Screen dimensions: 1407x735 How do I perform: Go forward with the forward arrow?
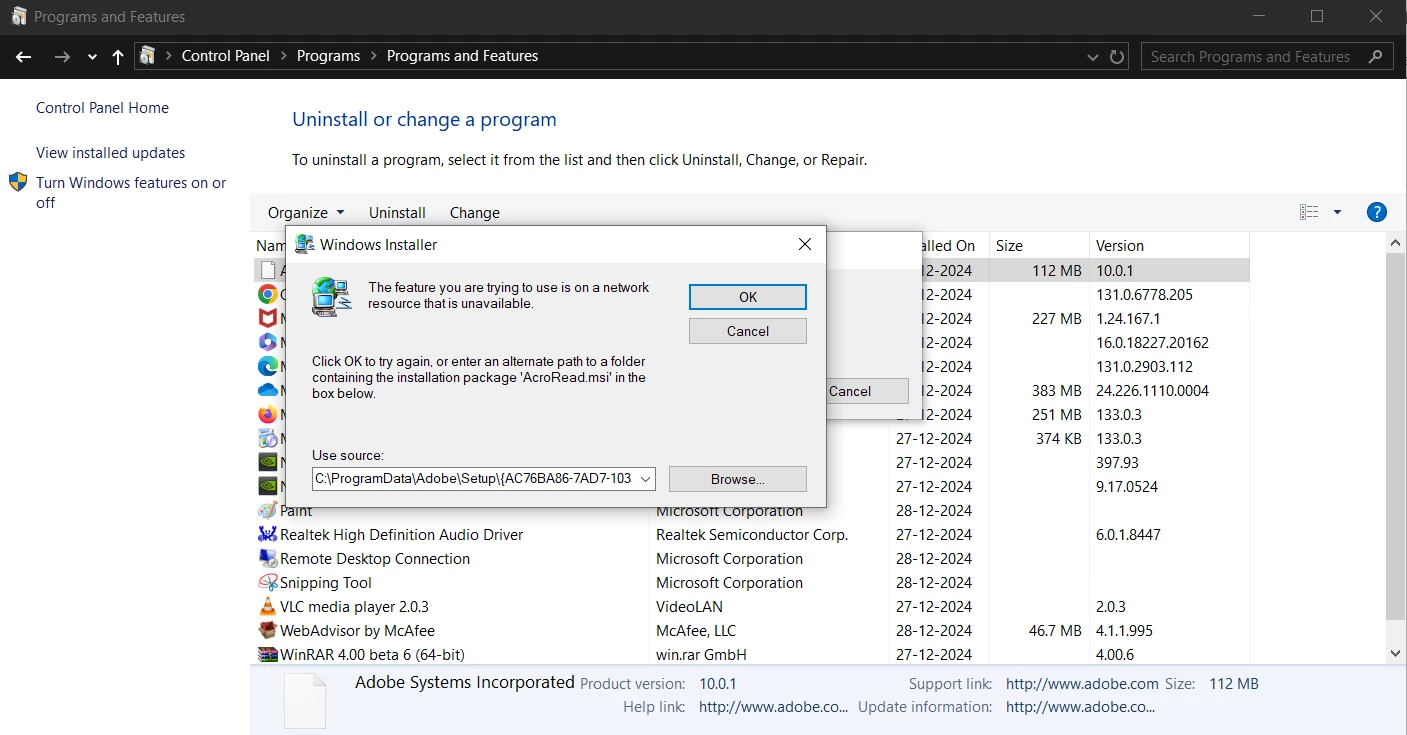pyautogui.click(x=62, y=57)
